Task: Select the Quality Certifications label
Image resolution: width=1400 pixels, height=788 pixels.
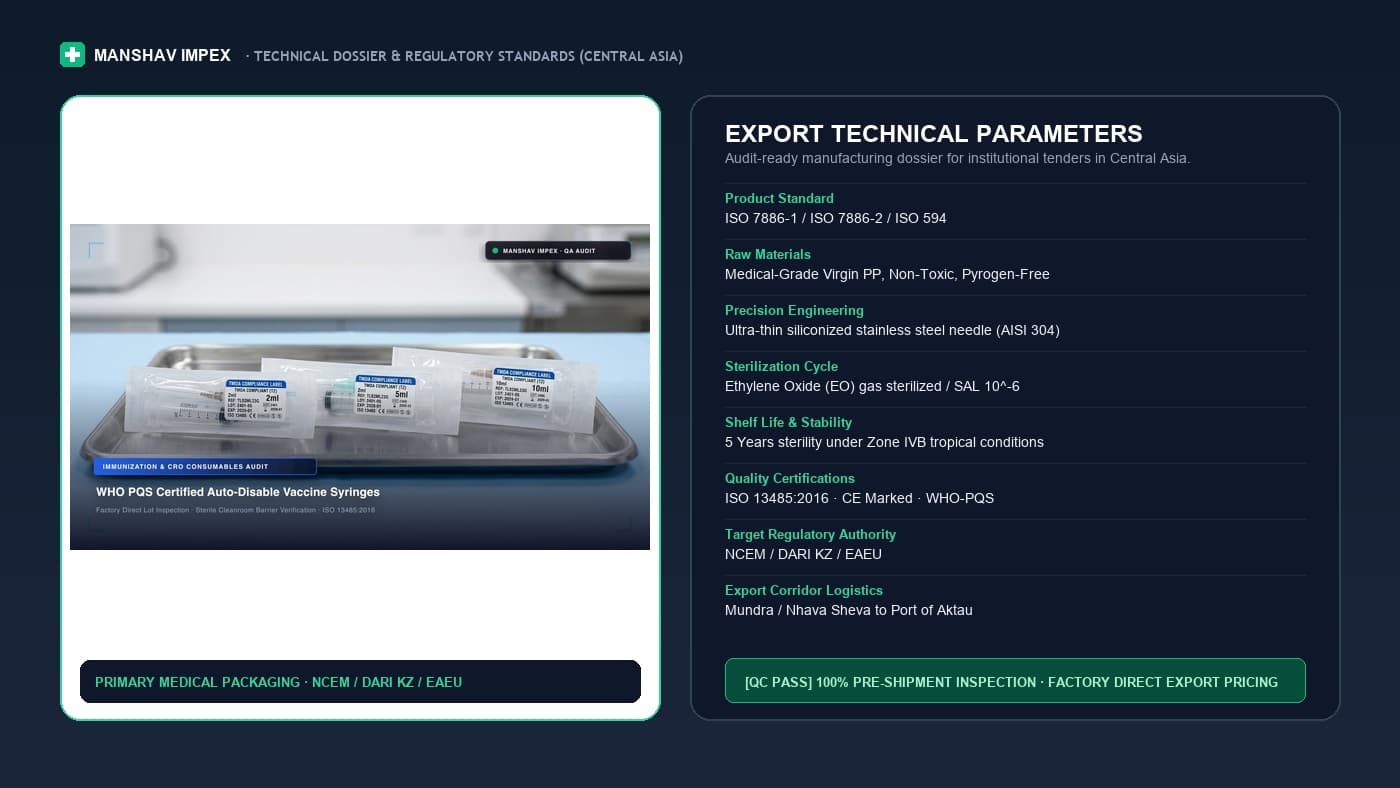Action: [x=790, y=478]
